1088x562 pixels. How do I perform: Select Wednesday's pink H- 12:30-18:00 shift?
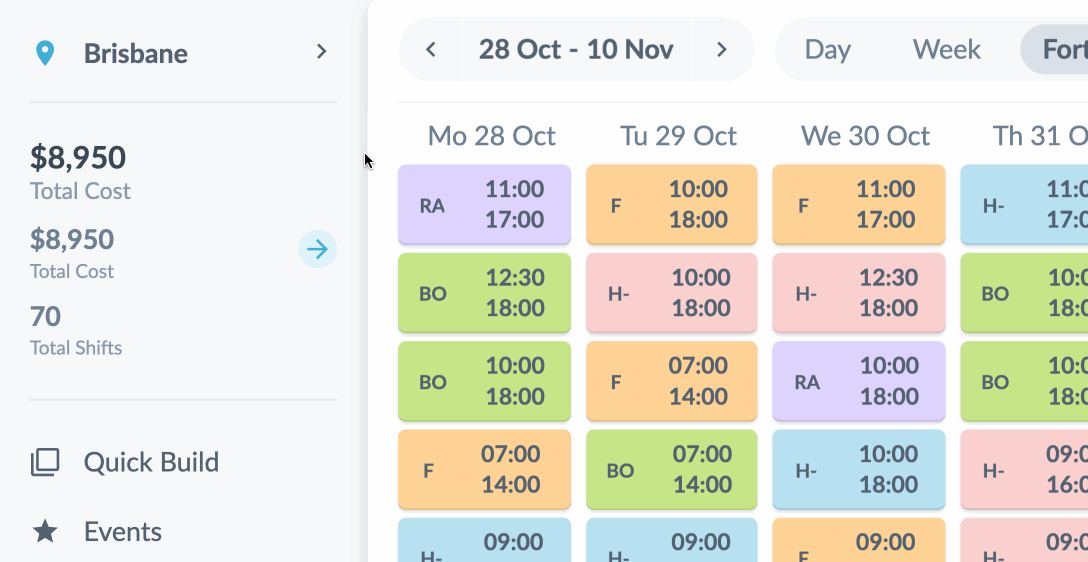[858, 293]
